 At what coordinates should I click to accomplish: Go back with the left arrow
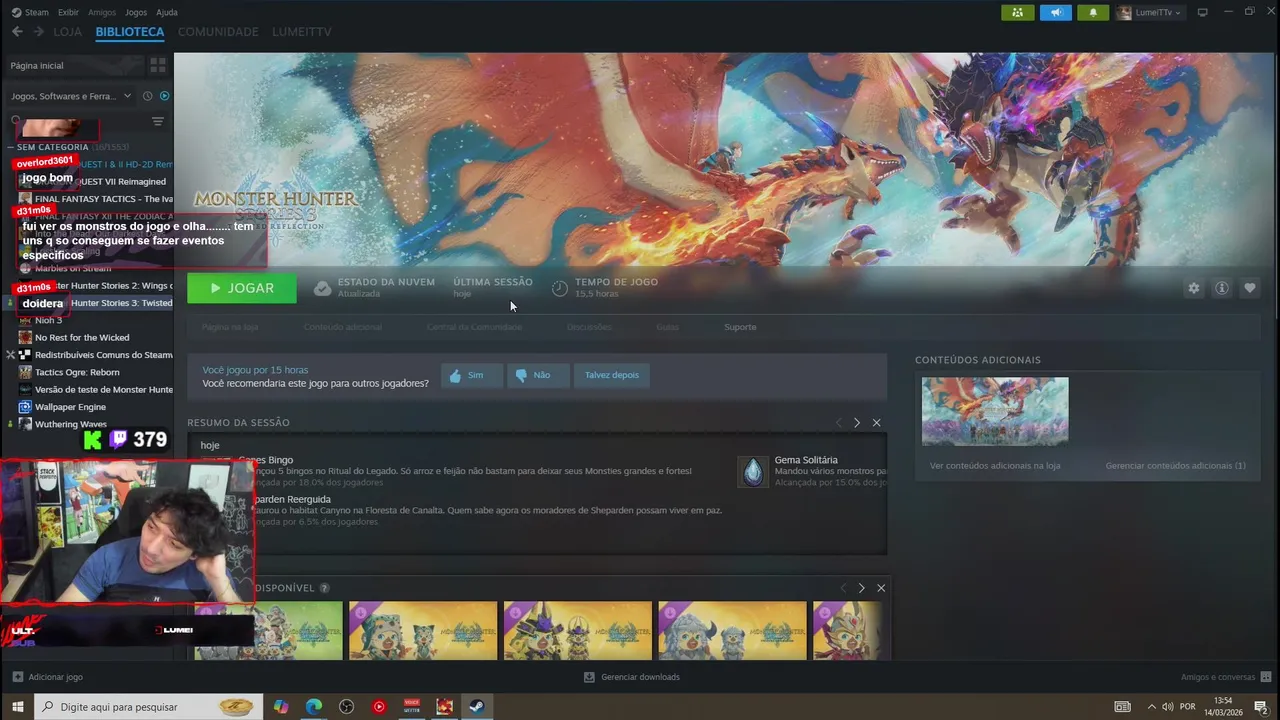17,32
